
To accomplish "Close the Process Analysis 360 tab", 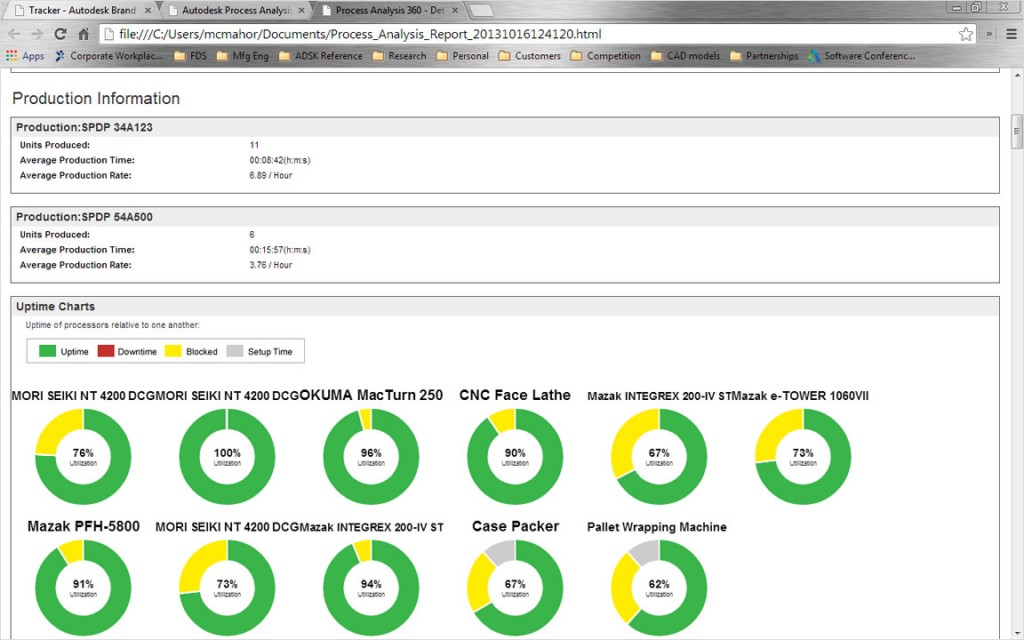I will (455, 10).
